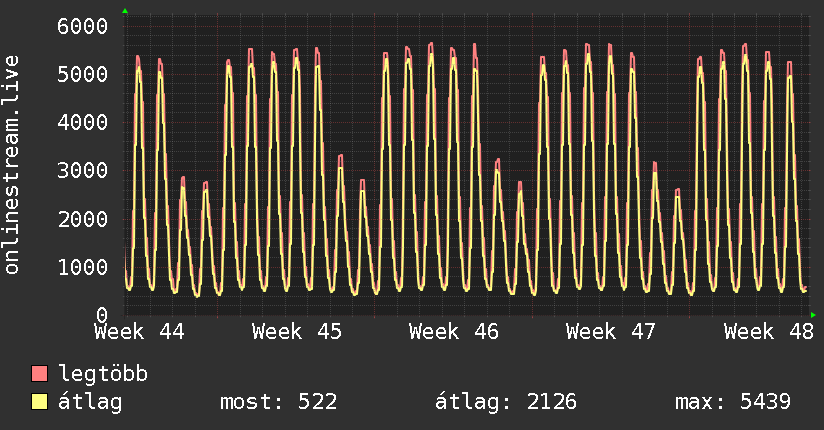Image resolution: width=824 pixels, height=430 pixels.
Task: Click the legtöbb legend label
Action: [103, 374]
